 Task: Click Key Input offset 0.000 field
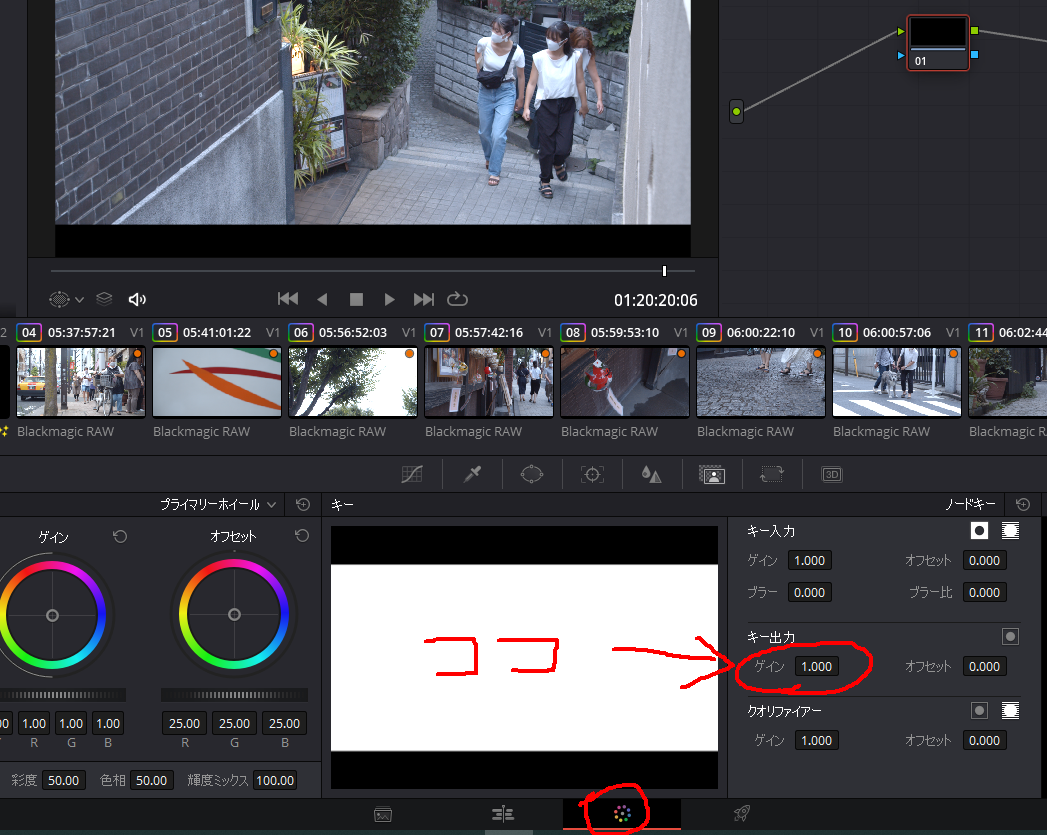tap(984, 561)
